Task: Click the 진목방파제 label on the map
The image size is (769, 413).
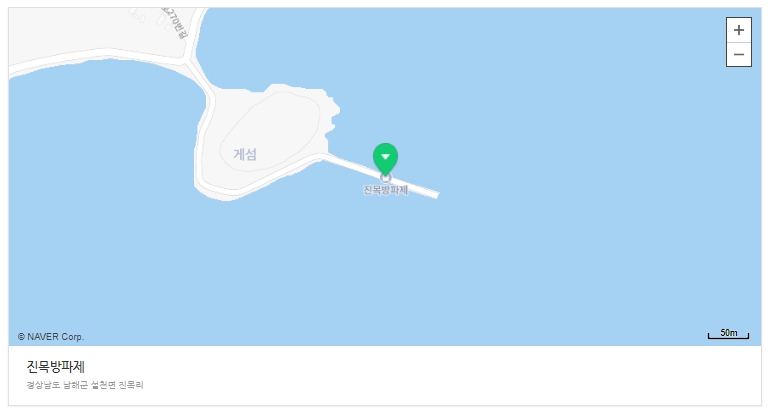Action: (x=385, y=190)
